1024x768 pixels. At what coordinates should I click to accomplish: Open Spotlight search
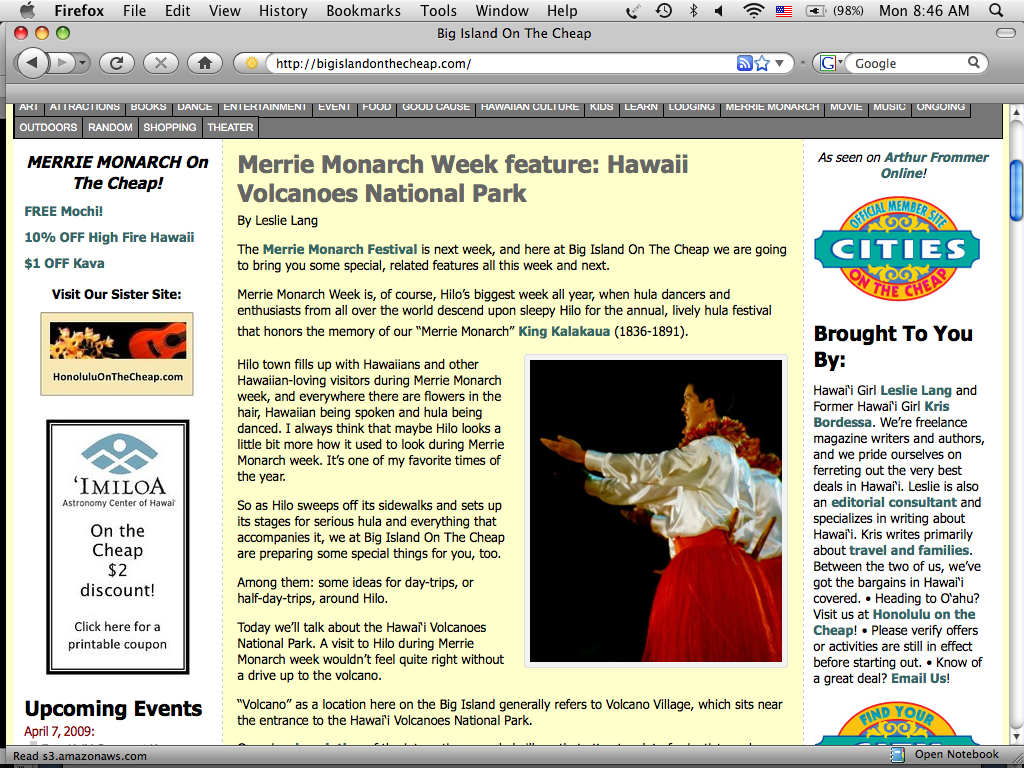995,10
